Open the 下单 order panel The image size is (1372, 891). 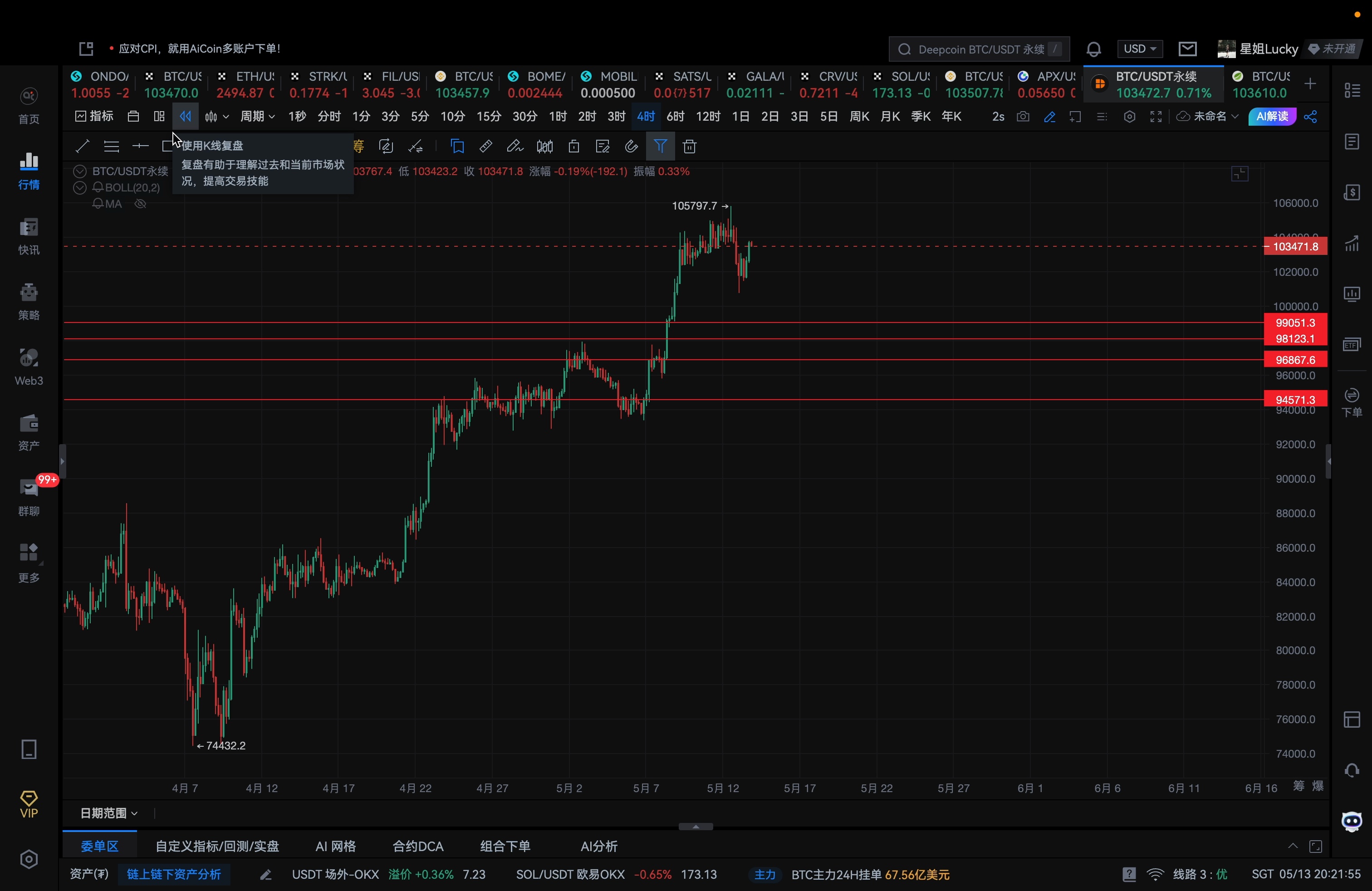point(1352,402)
